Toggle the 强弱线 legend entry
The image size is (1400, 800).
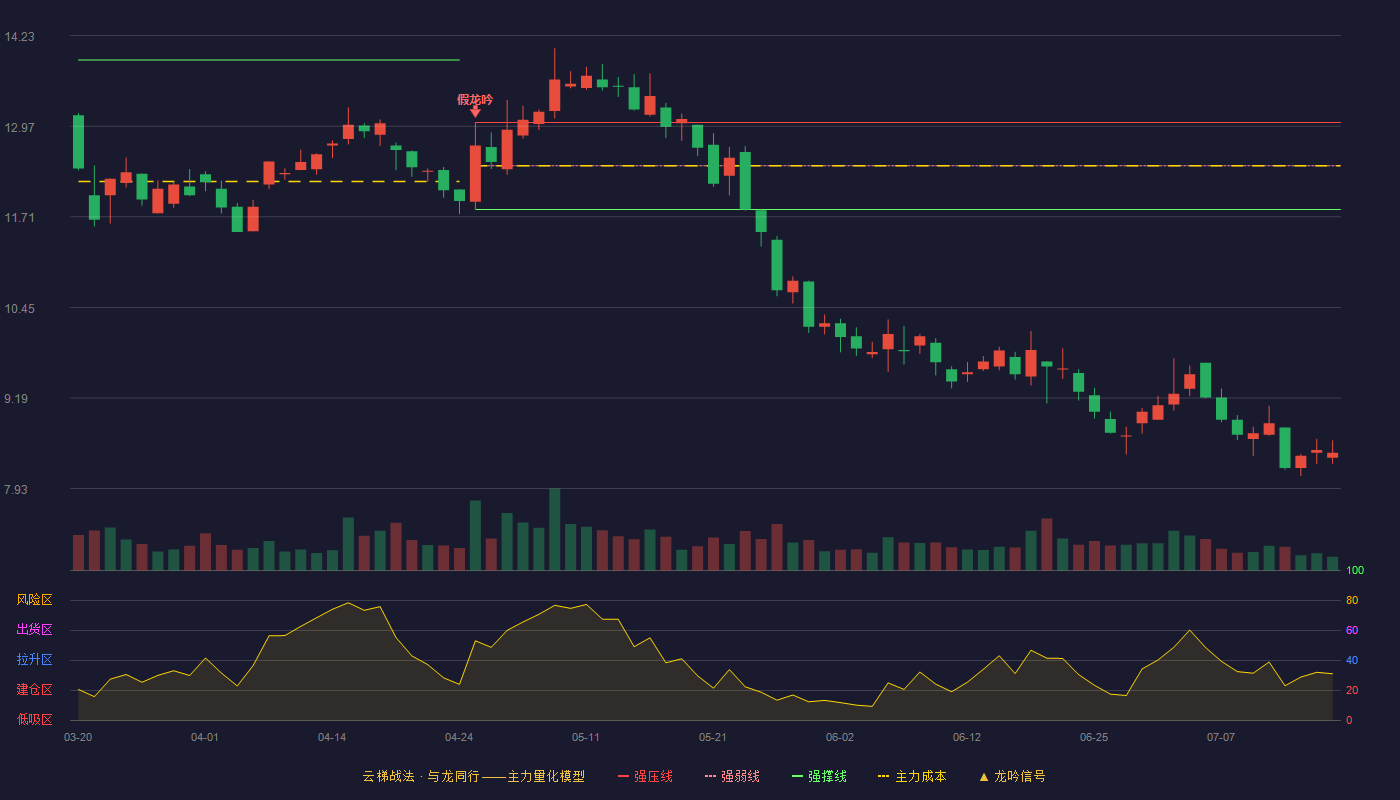point(732,776)
